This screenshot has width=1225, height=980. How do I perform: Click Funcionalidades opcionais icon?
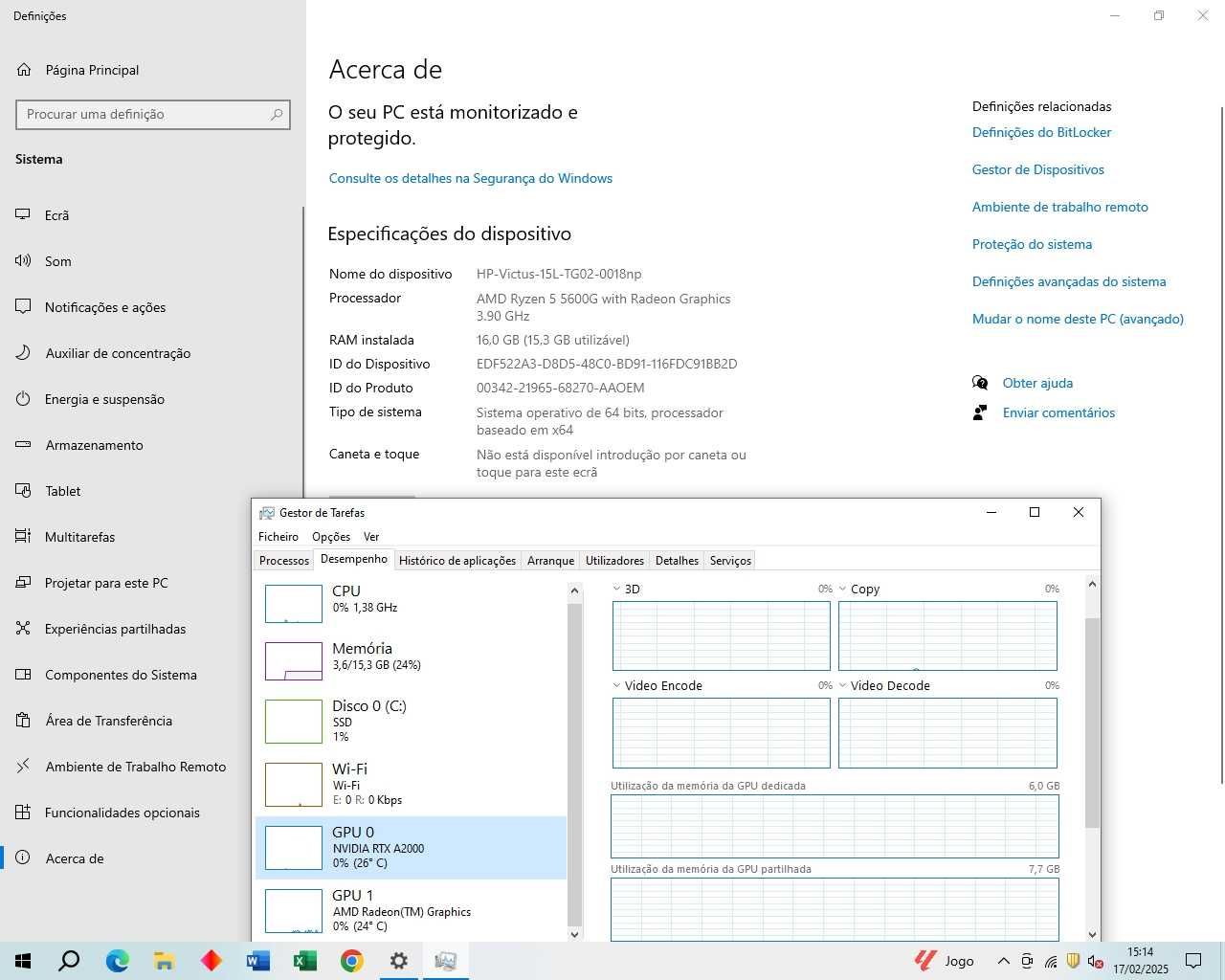tap(23, 813)
